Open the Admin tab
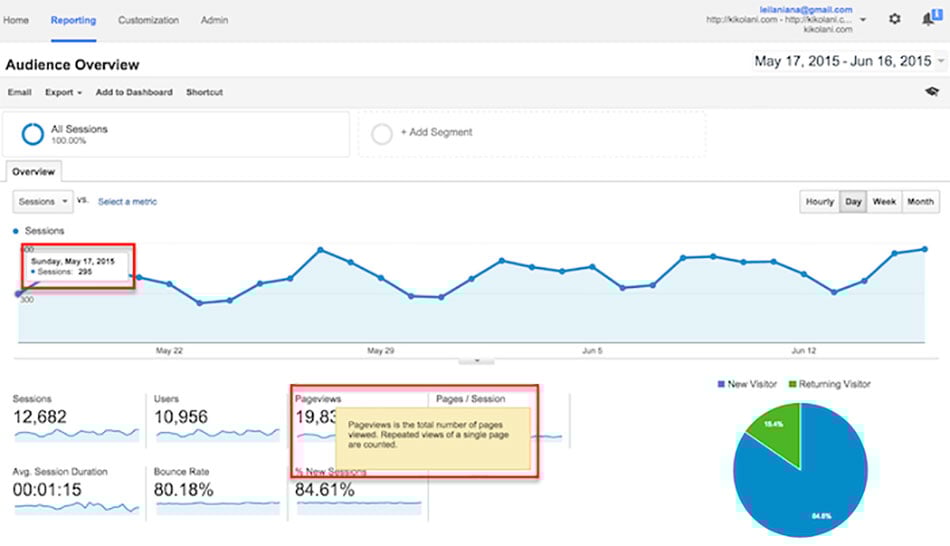 pyautogui.click(x=214, y=20)
